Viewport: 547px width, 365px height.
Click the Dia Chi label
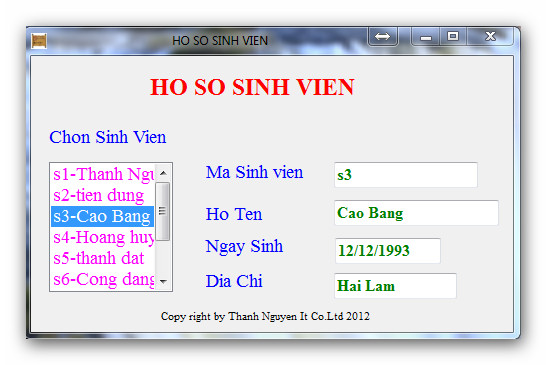pyautogui.click(x=234, y=281)
